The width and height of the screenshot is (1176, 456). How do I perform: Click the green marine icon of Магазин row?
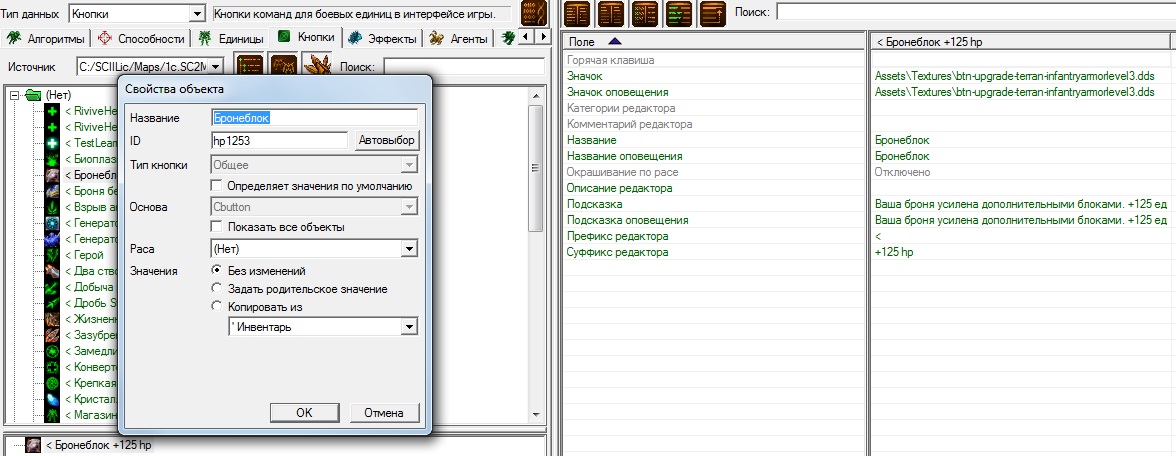click(x=53, y=415)
